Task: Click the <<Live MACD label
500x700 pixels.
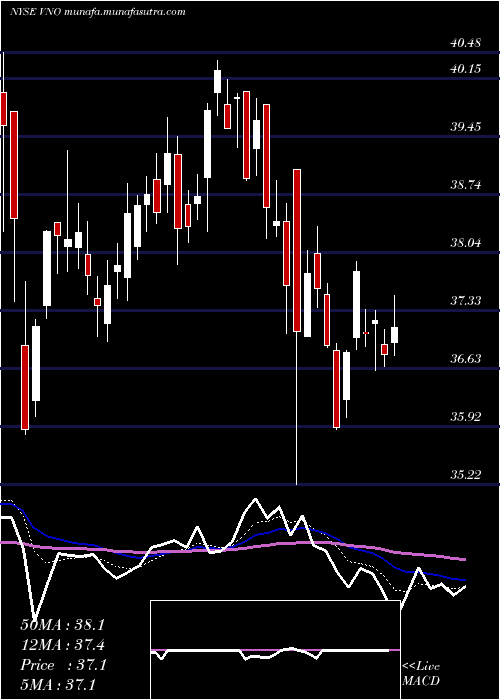Action: (x=421, y=674)
